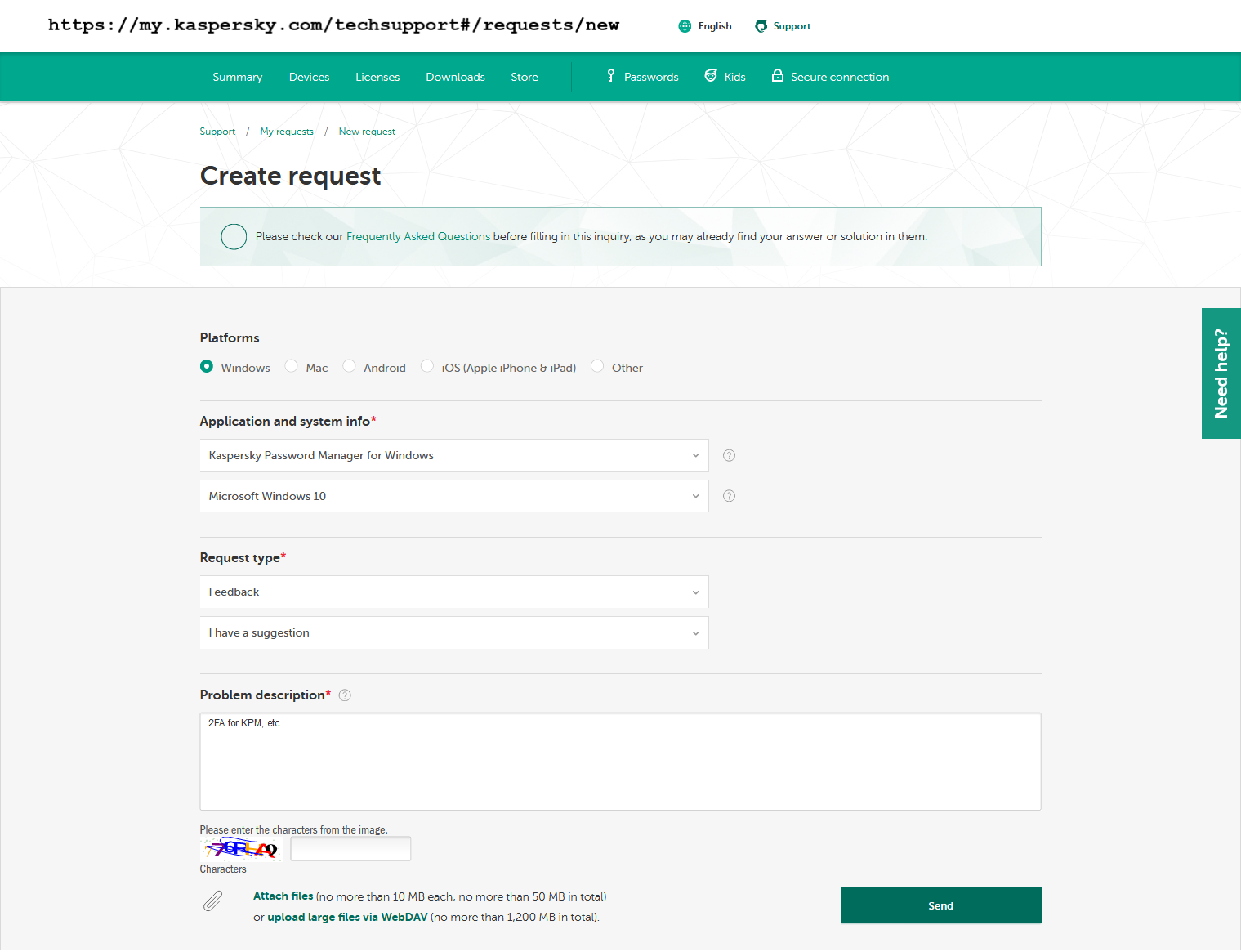
Task: Select the Windows platform radio button
Action: (207, 366)
